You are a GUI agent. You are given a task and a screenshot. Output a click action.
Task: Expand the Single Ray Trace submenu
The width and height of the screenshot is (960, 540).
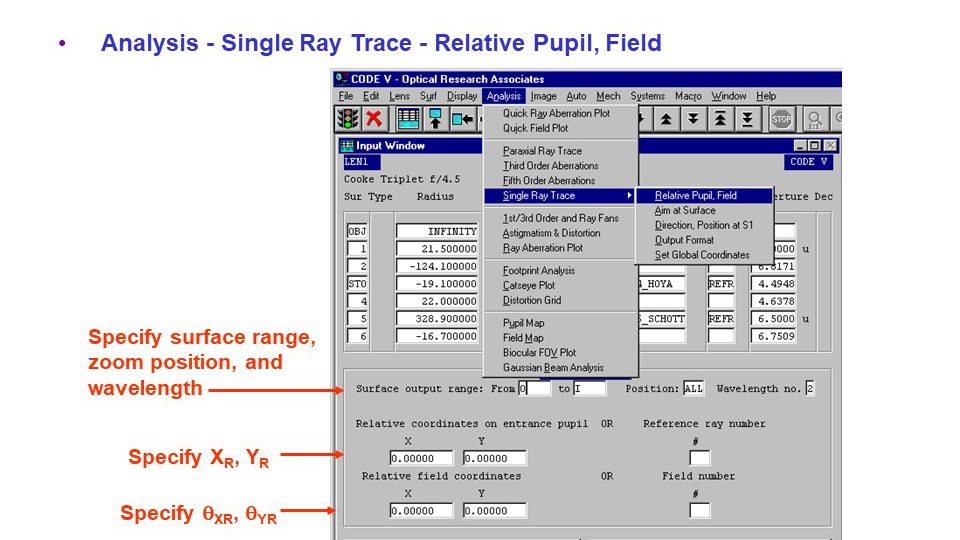click(561, 195)
